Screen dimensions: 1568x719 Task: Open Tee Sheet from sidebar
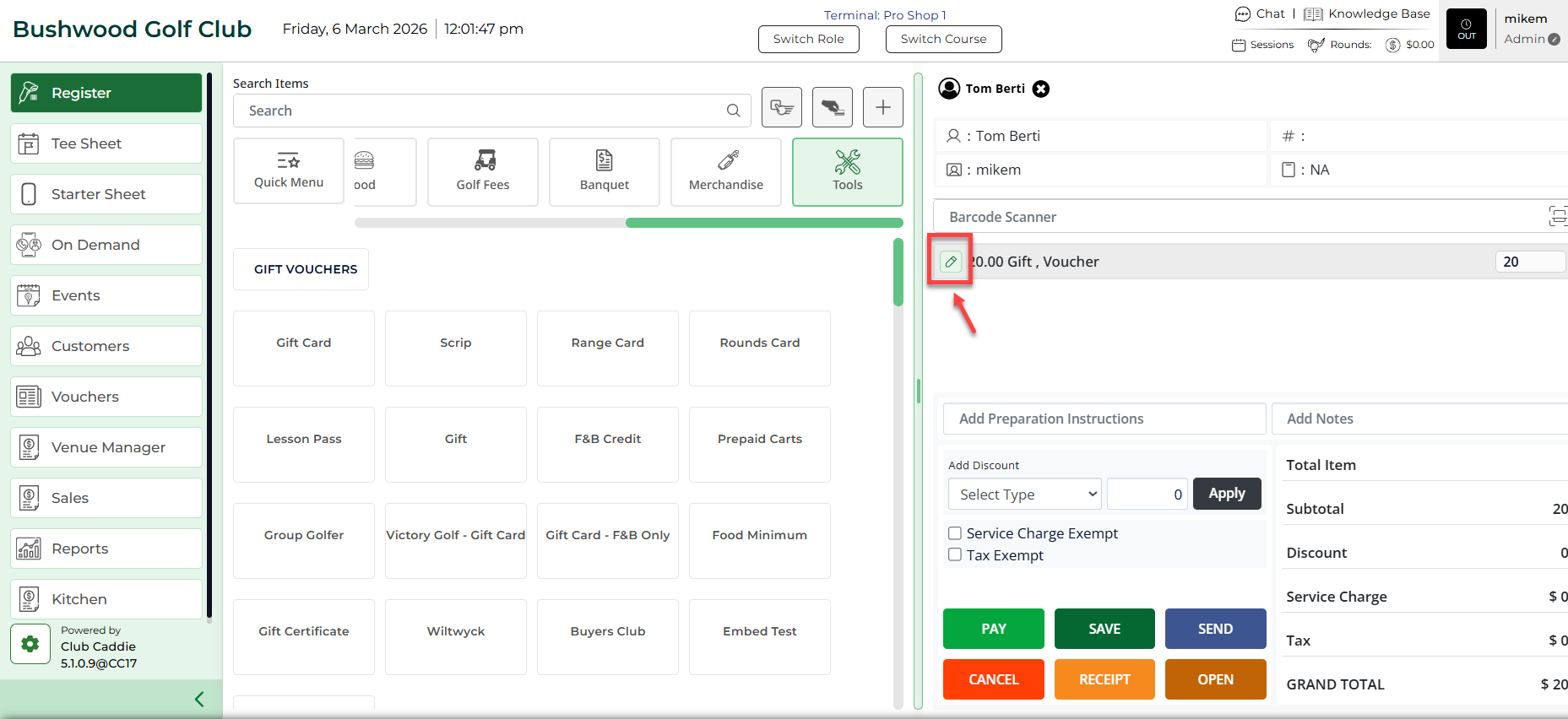click(x=106, y=143)
